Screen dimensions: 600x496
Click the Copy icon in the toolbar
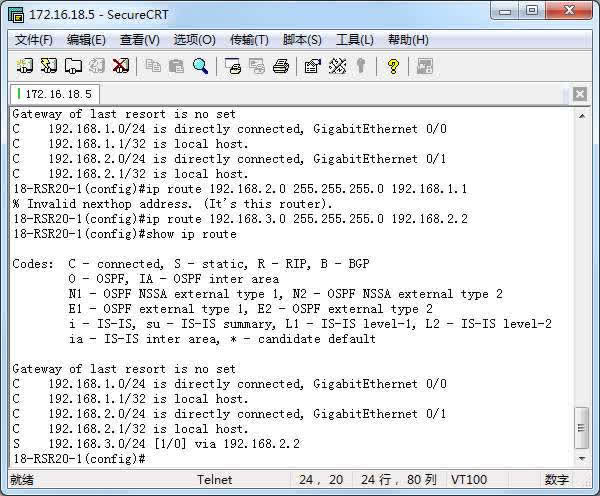[153, 66]
